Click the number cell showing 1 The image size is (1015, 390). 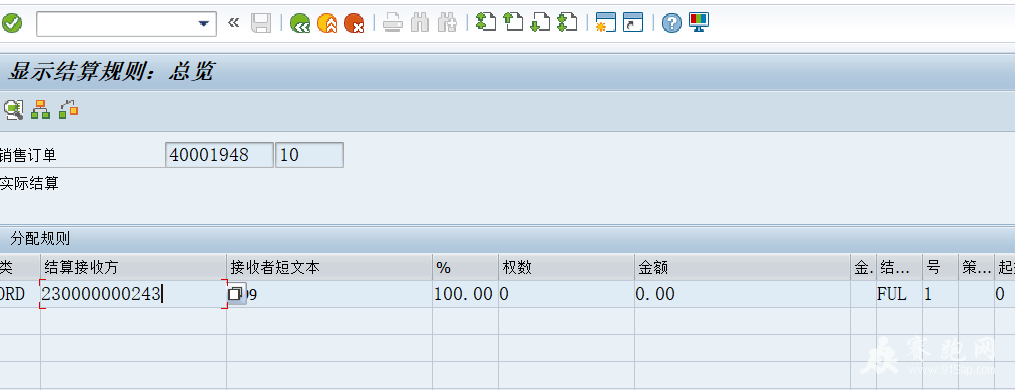click(940, 294)
